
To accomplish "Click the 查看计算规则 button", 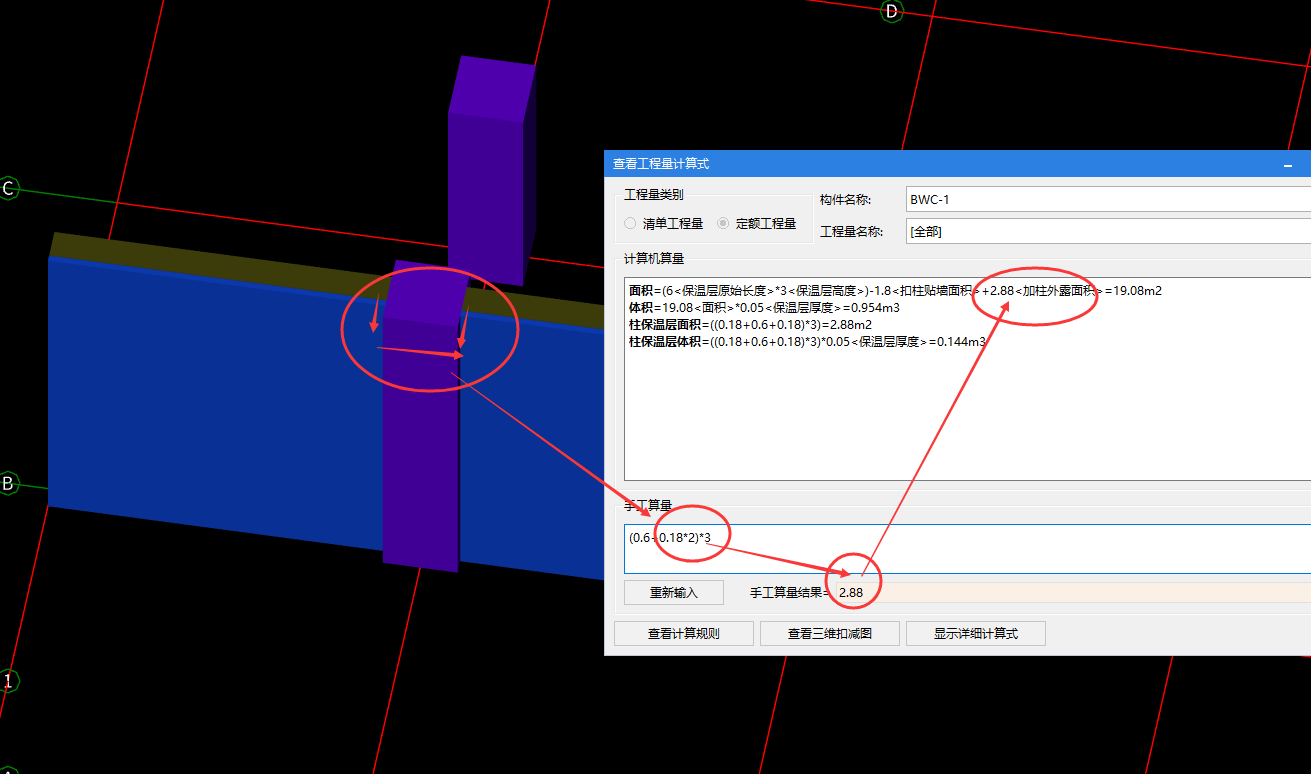I will click(684, 633).
